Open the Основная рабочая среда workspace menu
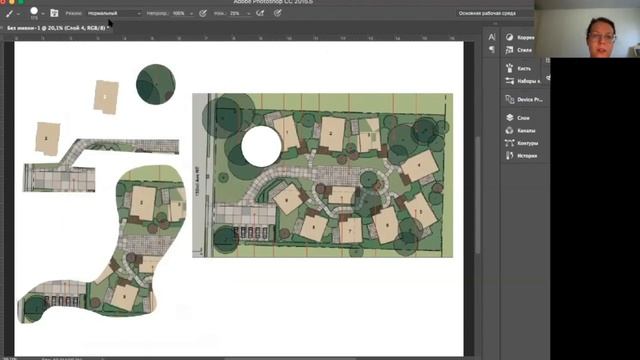This screenshot has width=640, height=360. [494, 13]
